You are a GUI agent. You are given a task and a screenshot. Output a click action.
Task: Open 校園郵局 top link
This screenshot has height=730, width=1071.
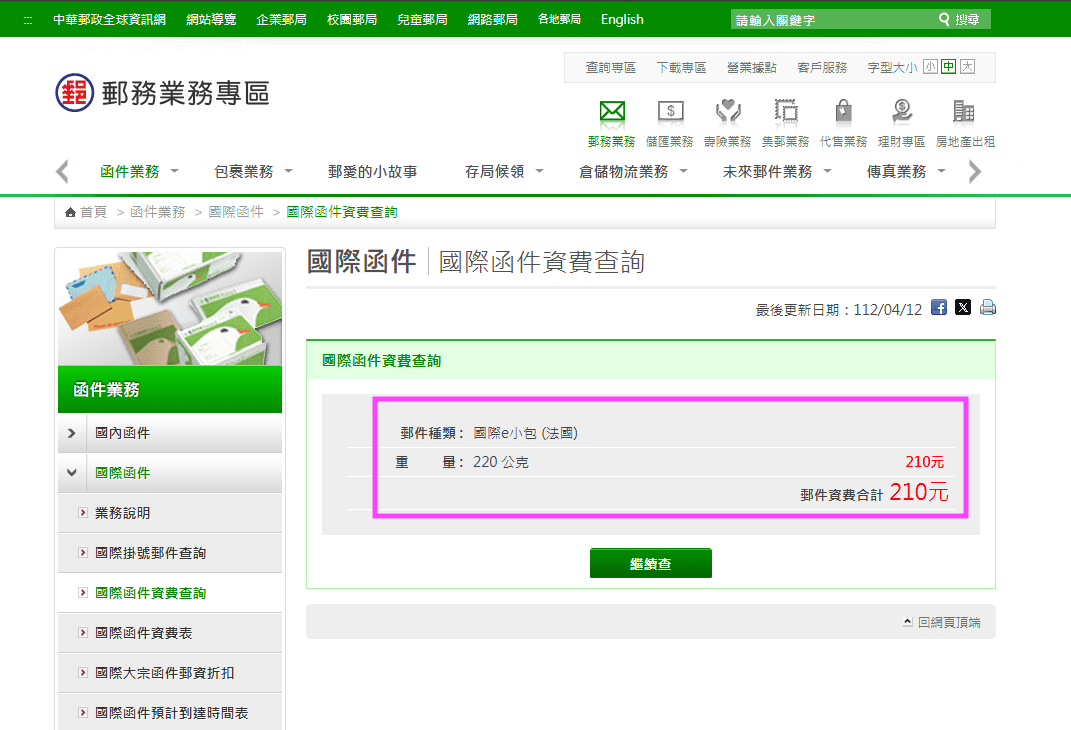352,20
